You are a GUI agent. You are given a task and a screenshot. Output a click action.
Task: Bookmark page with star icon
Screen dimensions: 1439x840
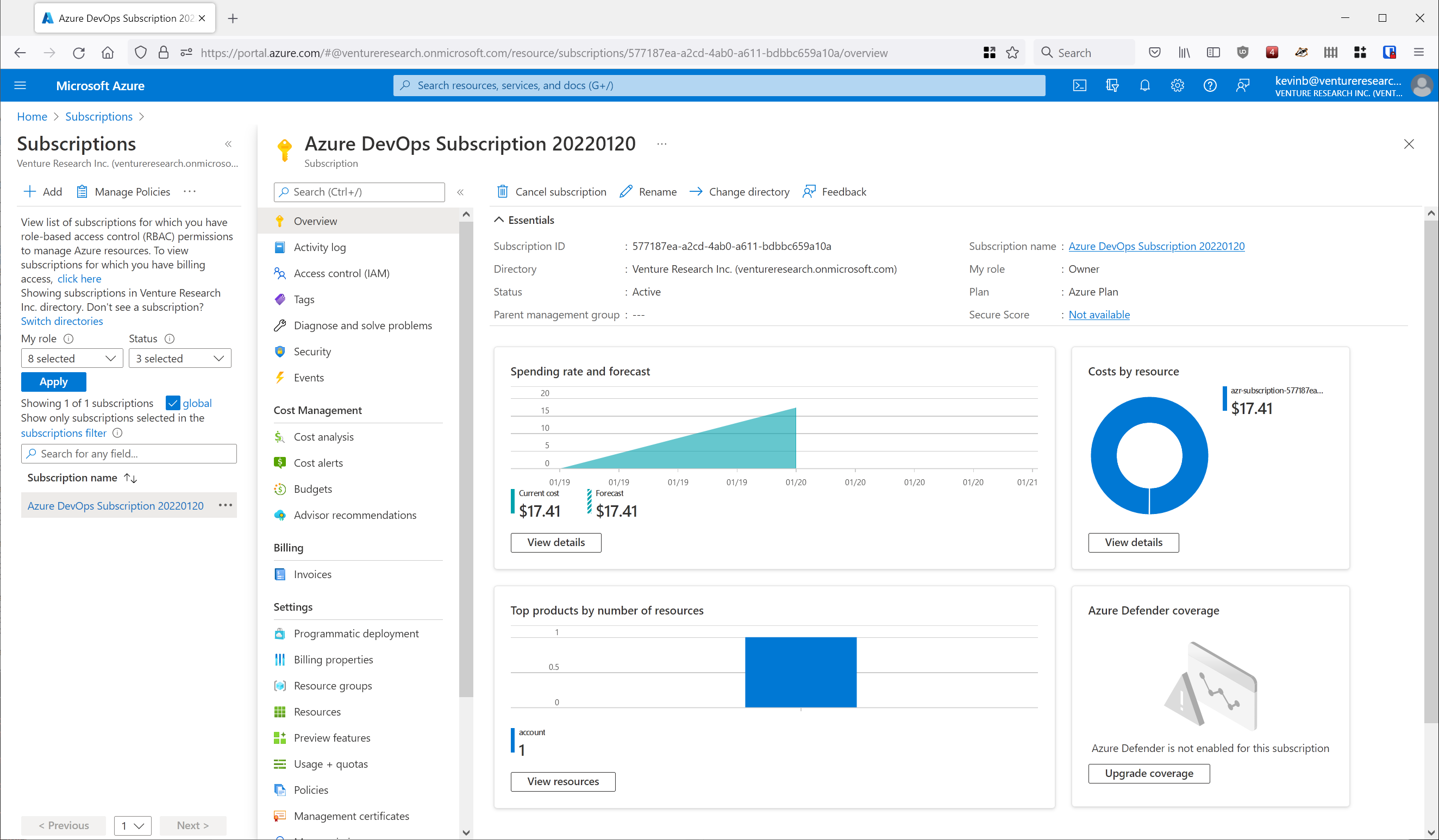pos(1012,53)
